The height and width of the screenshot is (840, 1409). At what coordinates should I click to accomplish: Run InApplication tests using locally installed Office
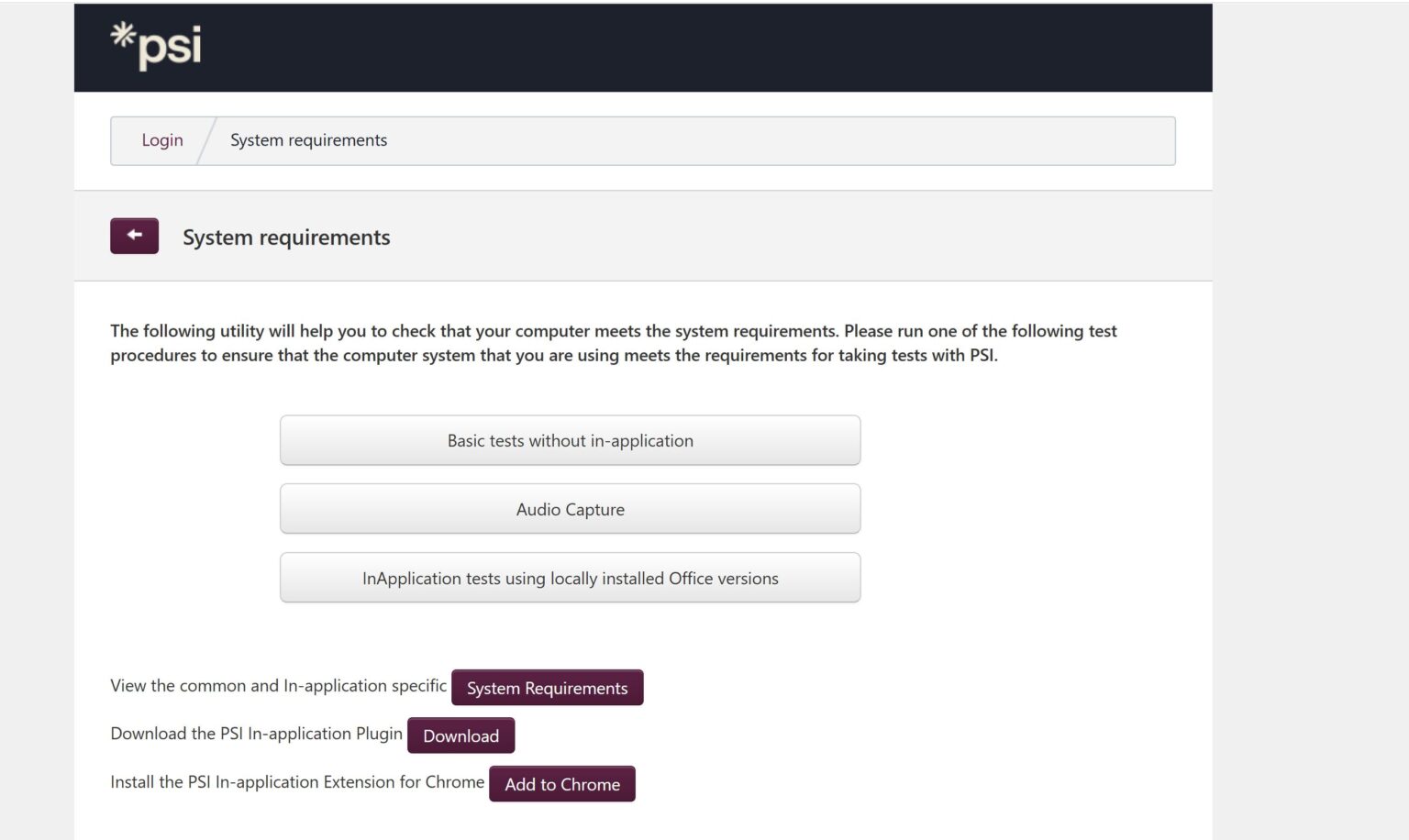(x=570, y=578)
